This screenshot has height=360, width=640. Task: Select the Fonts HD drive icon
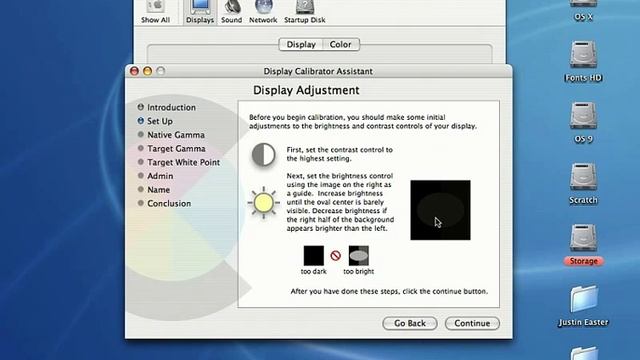(x=583, y=54)
